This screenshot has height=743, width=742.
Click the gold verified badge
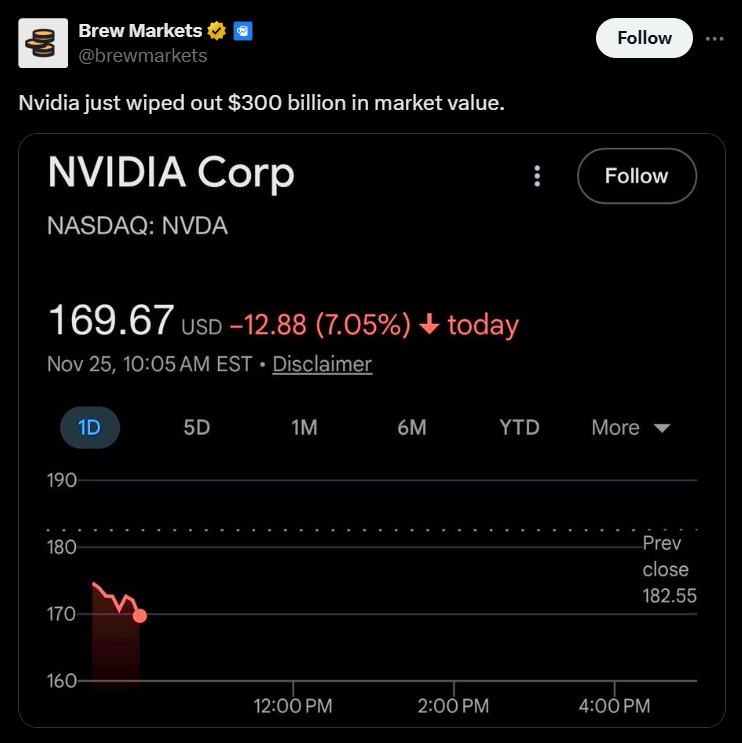coord(216,31)
